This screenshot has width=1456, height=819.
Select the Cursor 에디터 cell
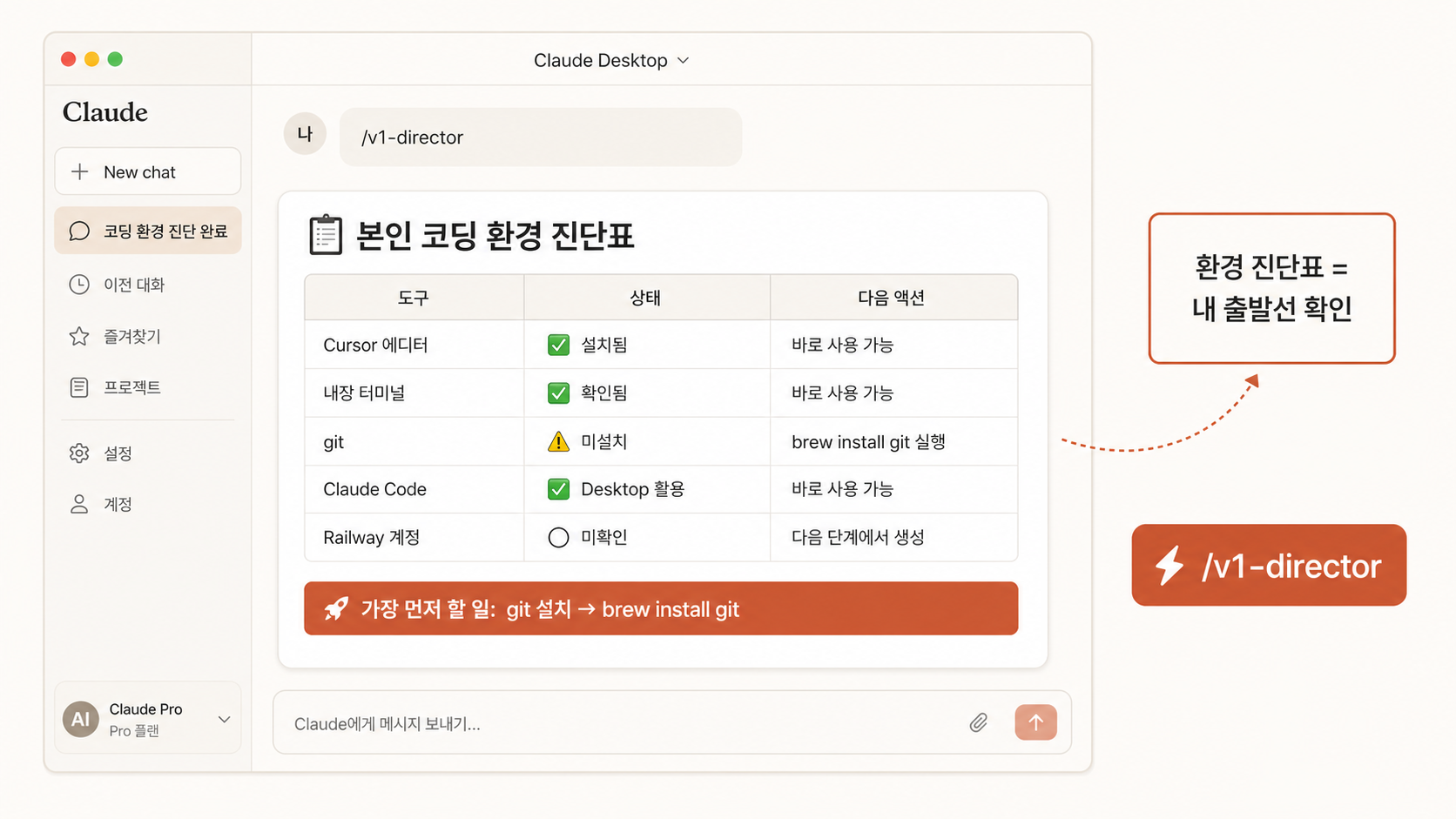point(414,345)
